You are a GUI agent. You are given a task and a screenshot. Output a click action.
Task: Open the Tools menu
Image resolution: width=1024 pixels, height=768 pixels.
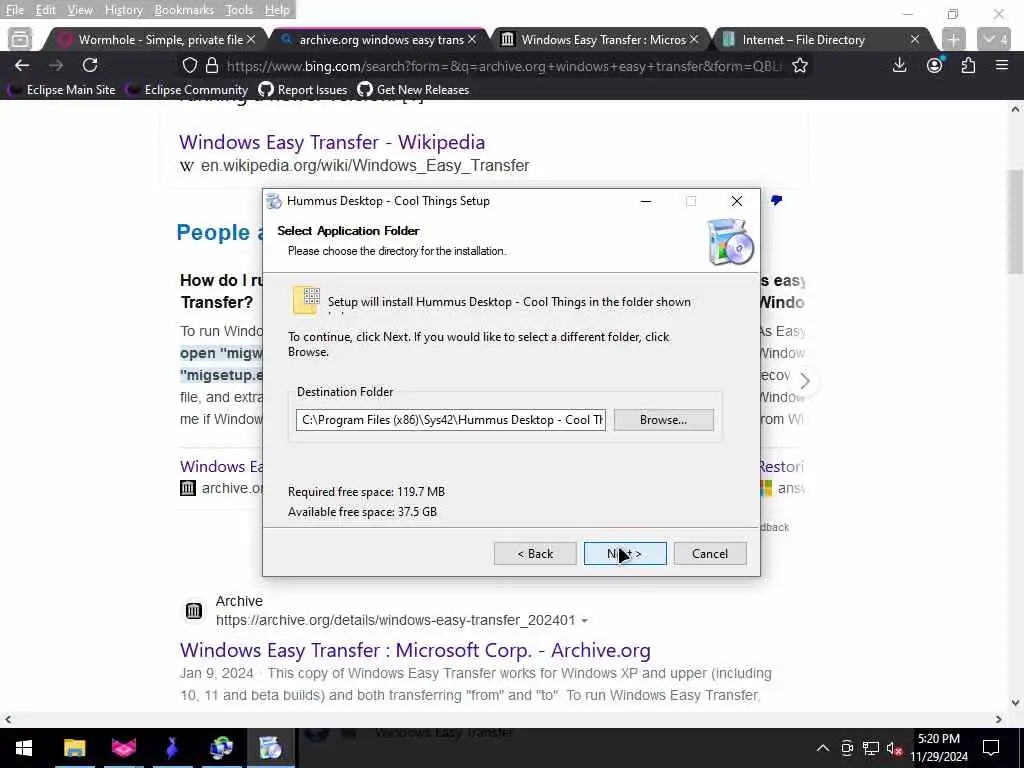click(238, 10)
